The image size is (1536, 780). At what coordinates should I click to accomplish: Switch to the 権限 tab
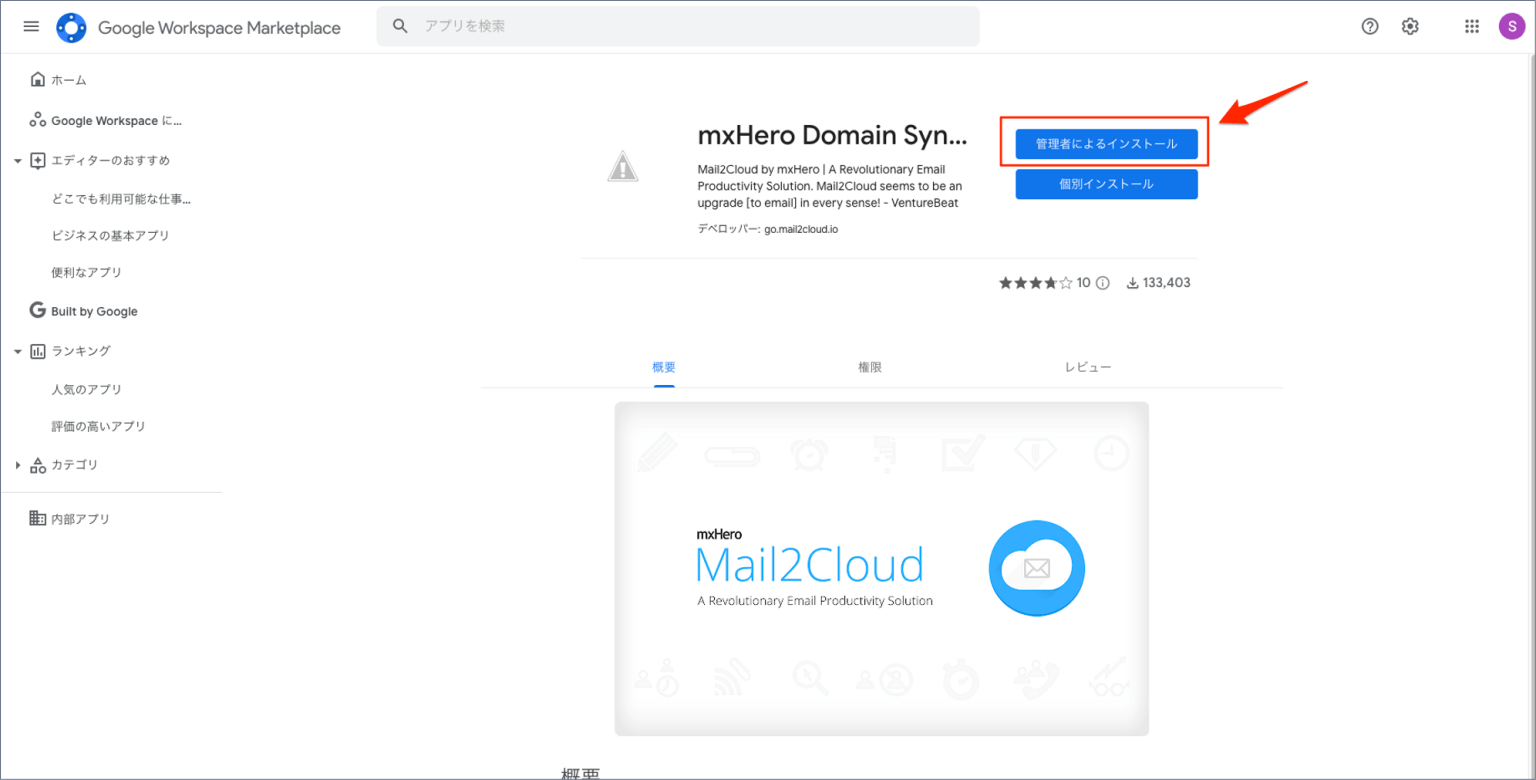(869, 367)
